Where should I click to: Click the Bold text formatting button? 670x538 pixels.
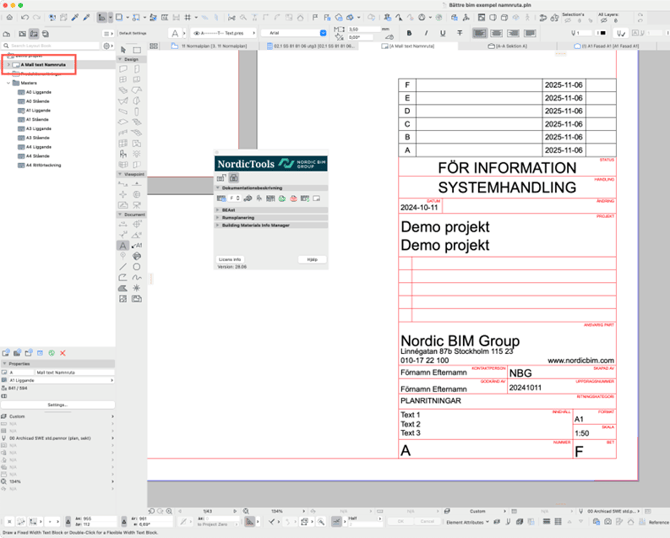click(410, 34)
